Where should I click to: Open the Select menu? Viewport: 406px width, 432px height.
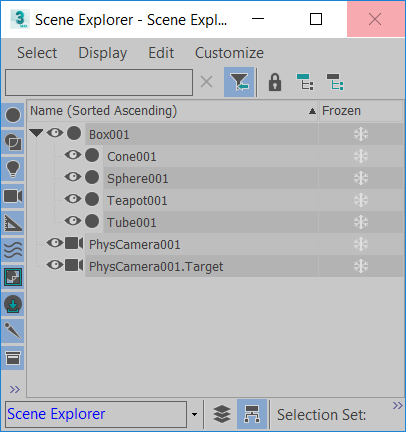click(x=37, y=53)
